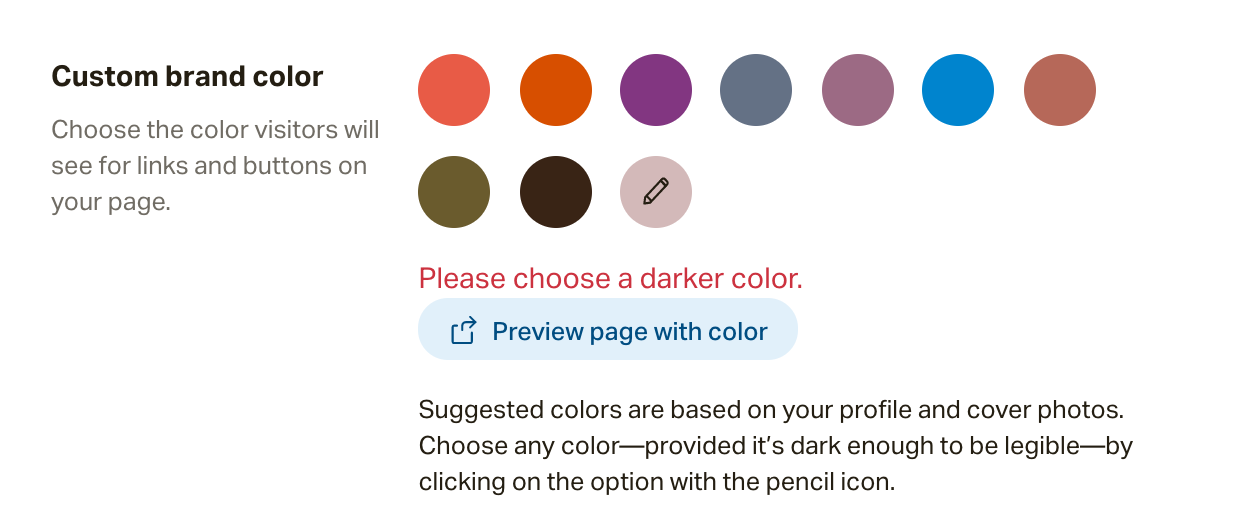Select the slate gray-blue color swatch
This screenshot has width=1250, height=528.
tap(756, 90)
